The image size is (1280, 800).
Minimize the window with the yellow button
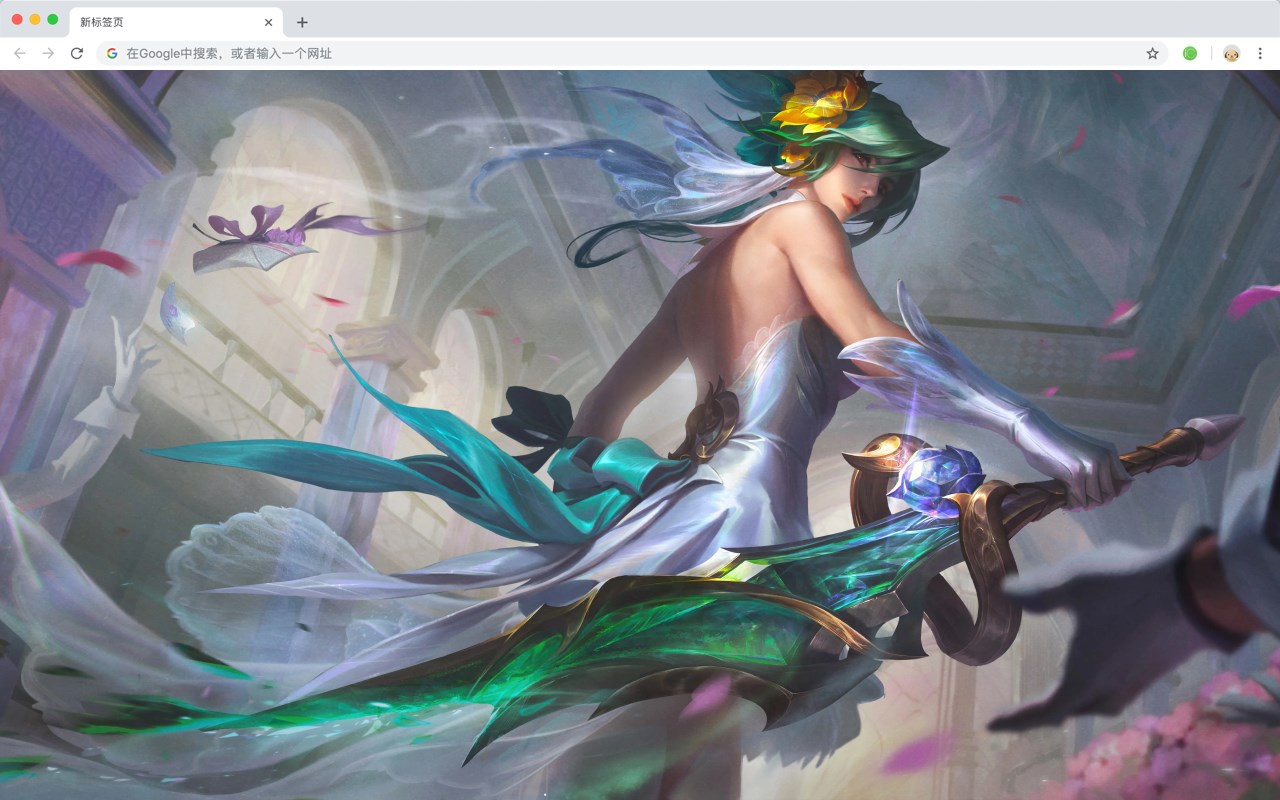[x=35, y=20]
